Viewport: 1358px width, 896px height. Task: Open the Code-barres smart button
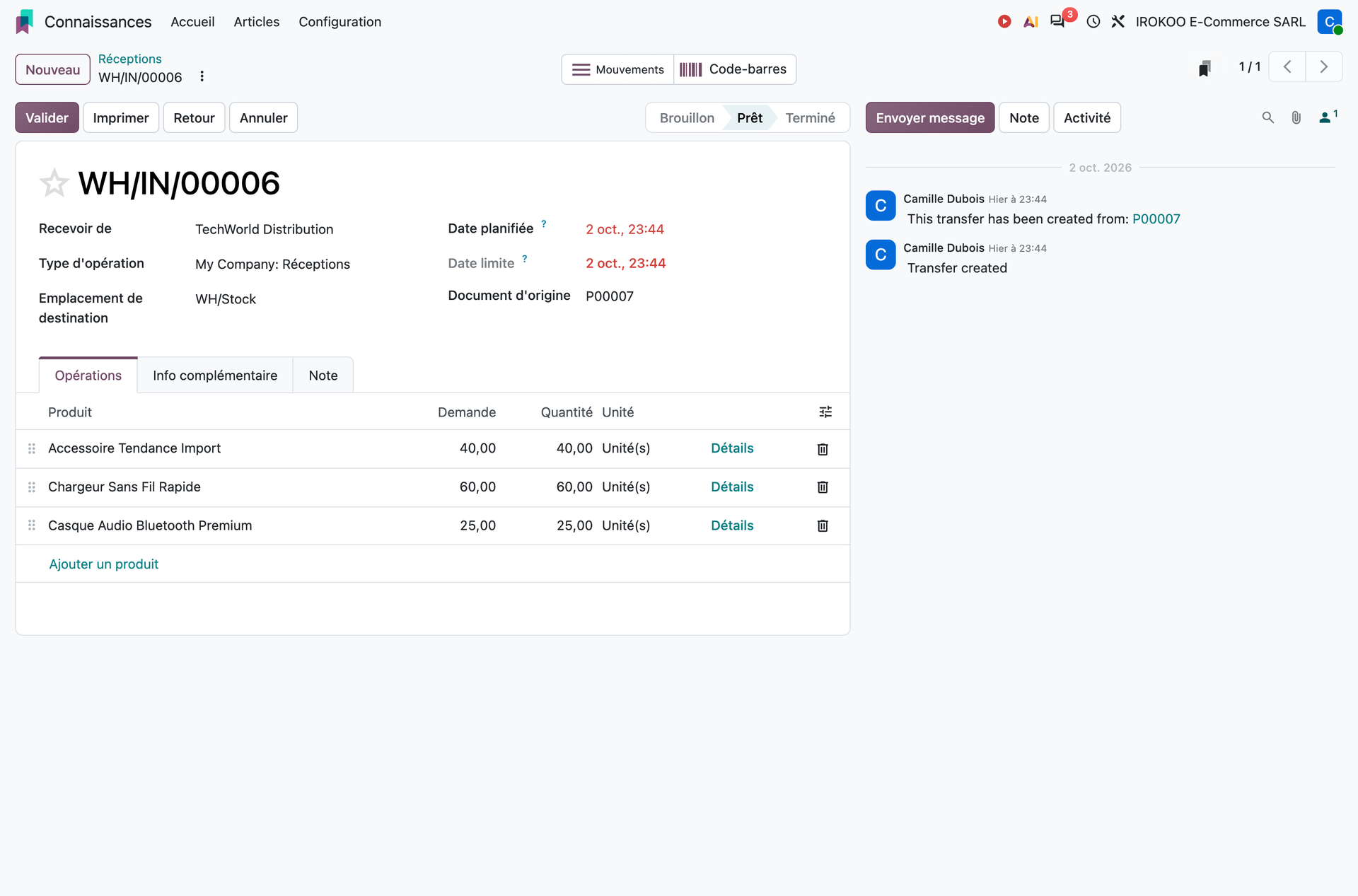pyautogui.click(x=735, y=69)
